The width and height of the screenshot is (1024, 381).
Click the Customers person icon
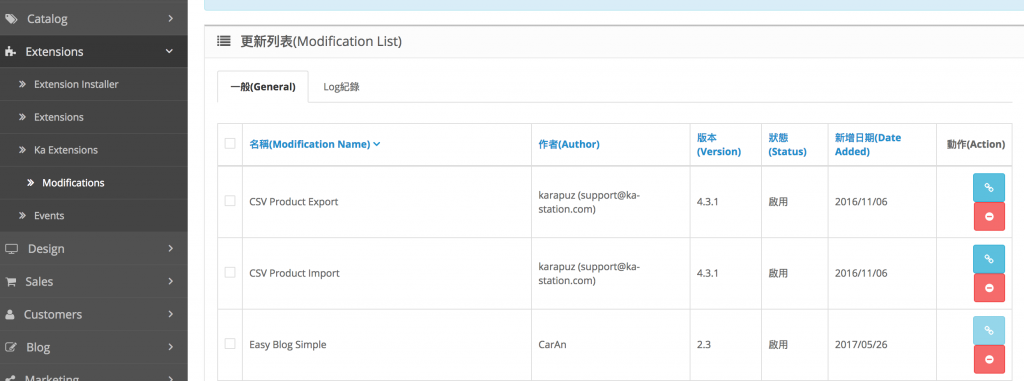pos(10,314)
